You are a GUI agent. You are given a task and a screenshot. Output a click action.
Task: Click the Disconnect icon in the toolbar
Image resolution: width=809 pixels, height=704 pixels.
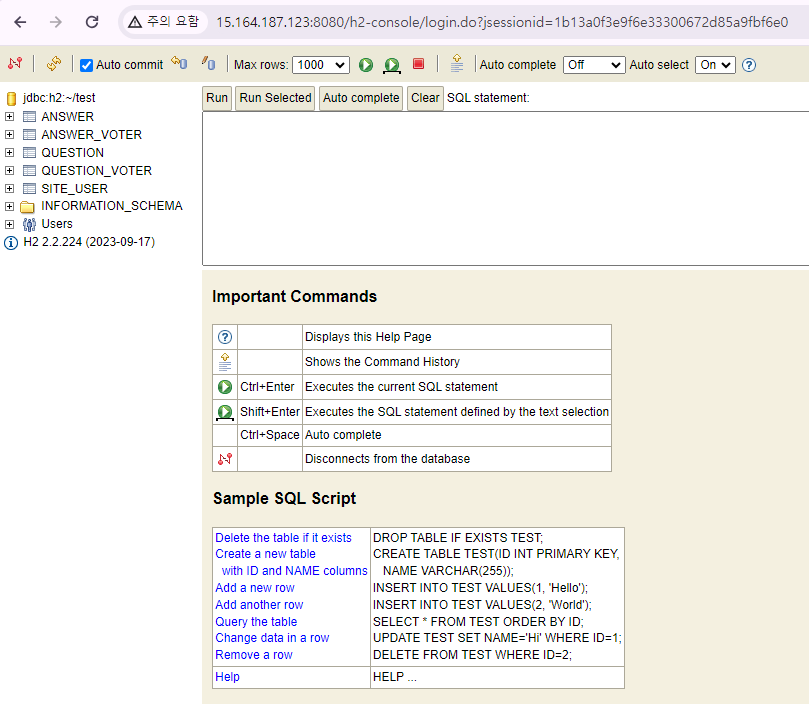[15, 63]
